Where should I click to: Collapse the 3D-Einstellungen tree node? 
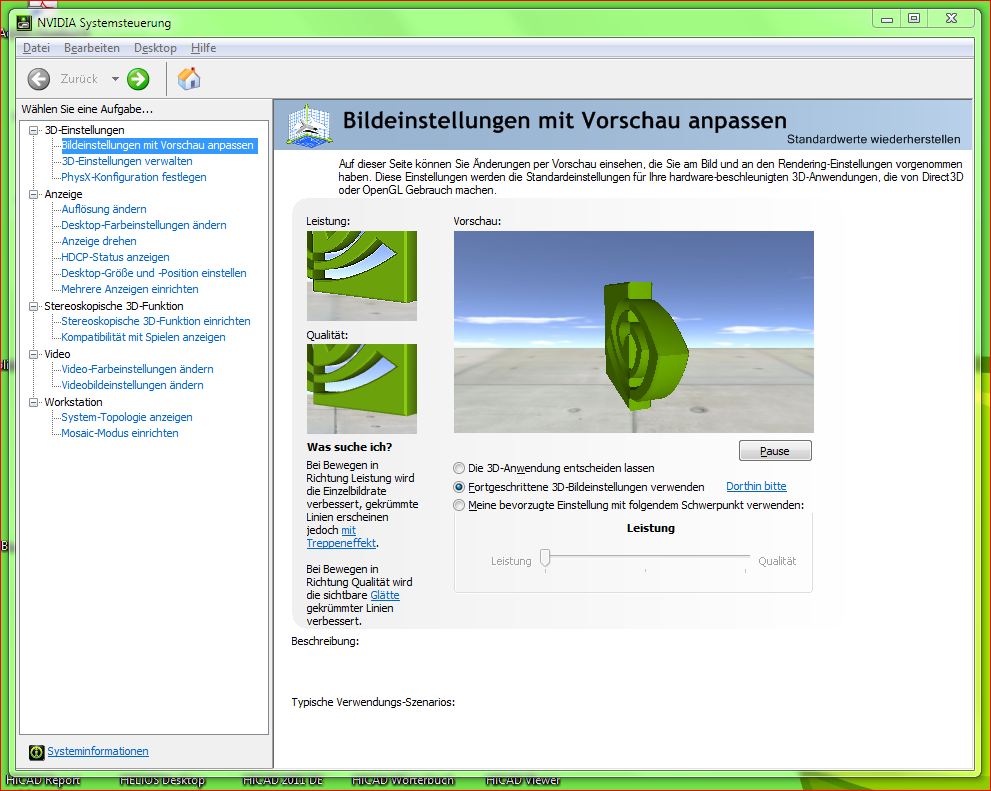[x=33, y=130]
